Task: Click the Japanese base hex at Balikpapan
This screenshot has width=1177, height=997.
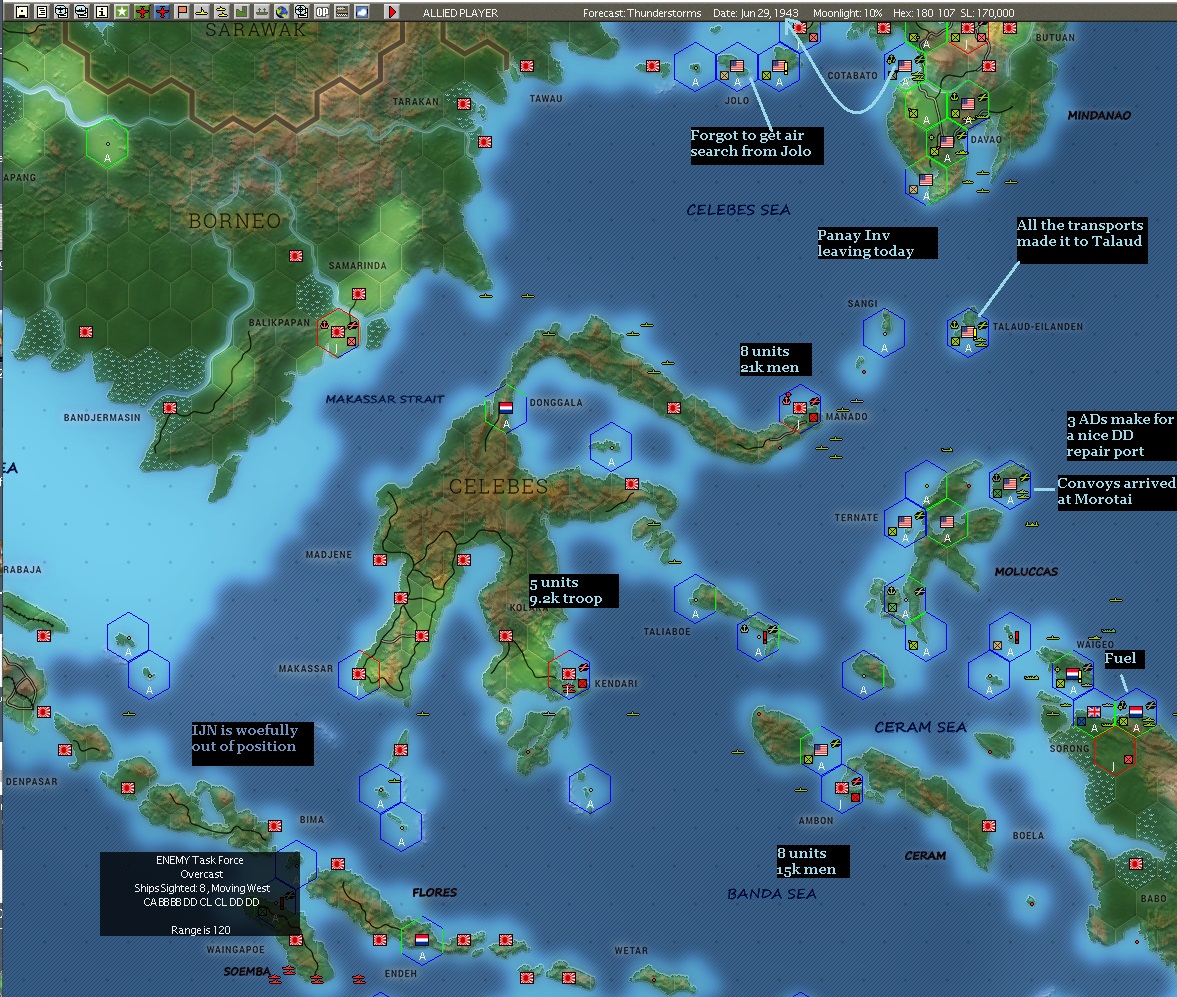Action: pyautogui.click(x=338, y=333)
